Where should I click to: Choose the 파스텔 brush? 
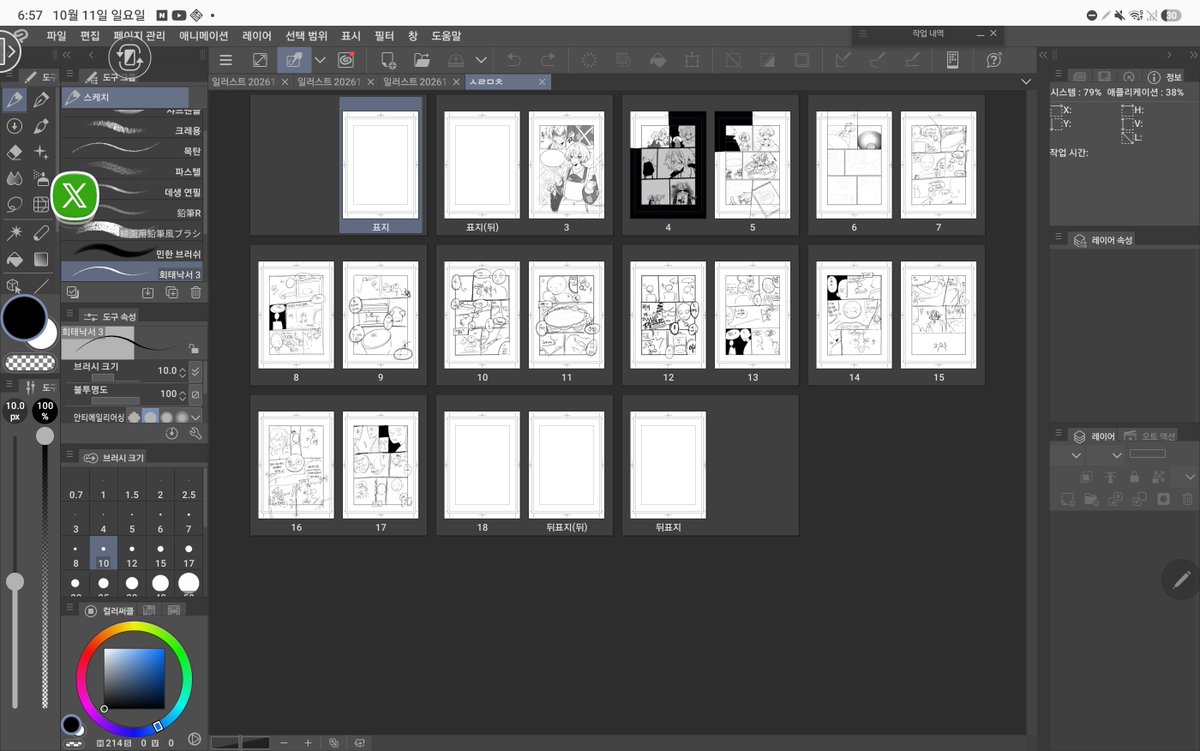click(132, 171)
